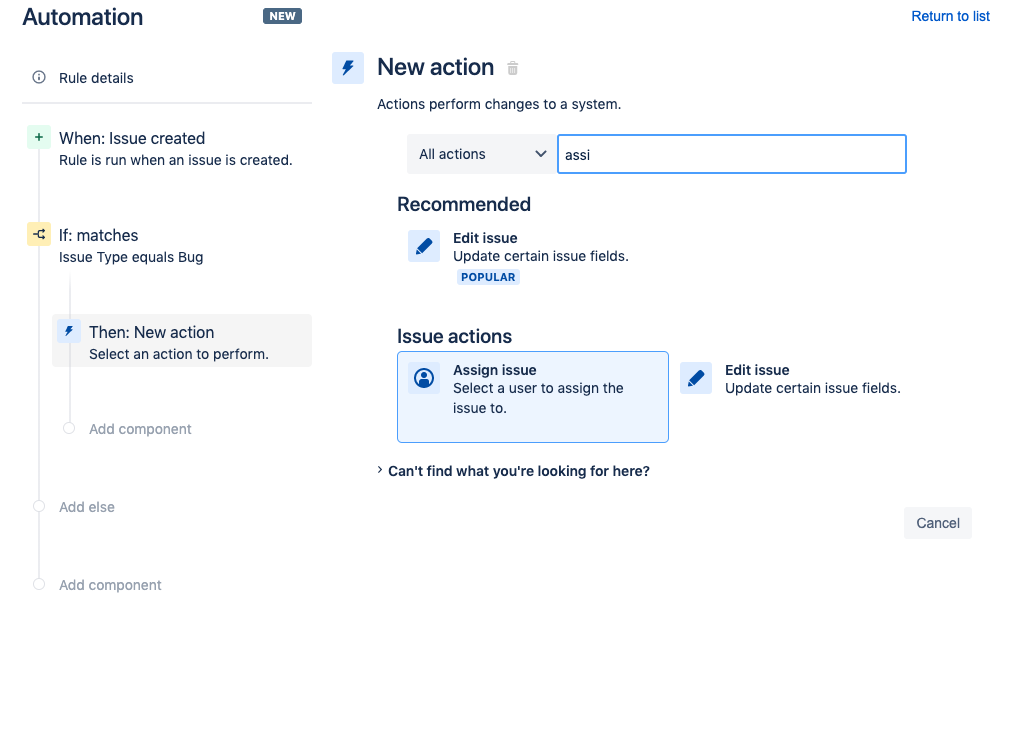Select the branch condition icon beside If: matches
This screenshot has height=753, width=1019.
click(38, 234)
